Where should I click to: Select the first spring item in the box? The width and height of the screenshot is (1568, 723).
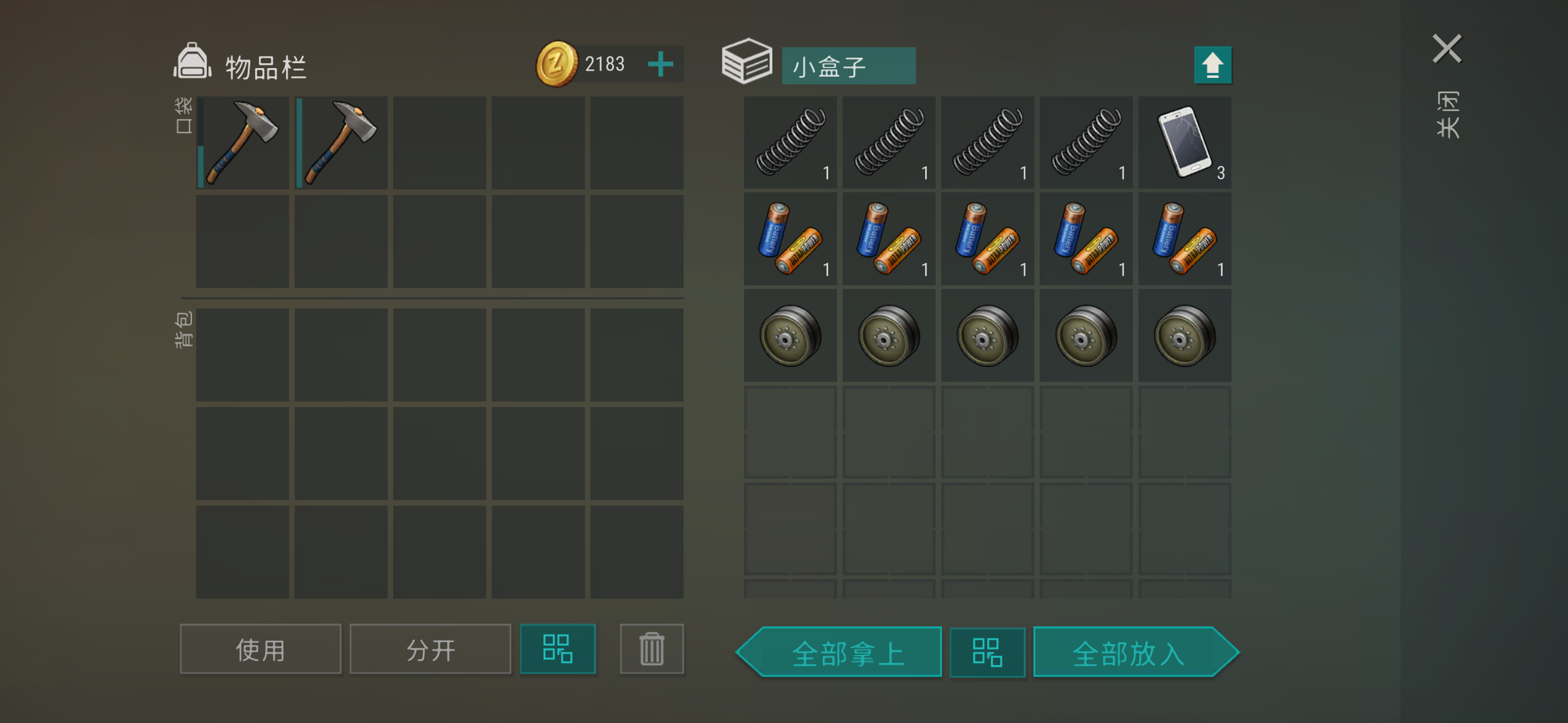790,142
